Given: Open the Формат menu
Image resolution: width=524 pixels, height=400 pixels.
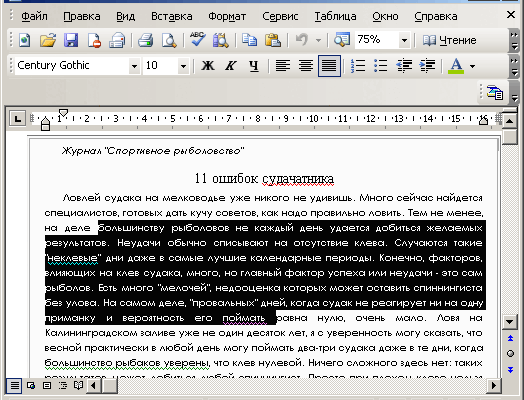Looking at the screenshot, I should (227, 16).
